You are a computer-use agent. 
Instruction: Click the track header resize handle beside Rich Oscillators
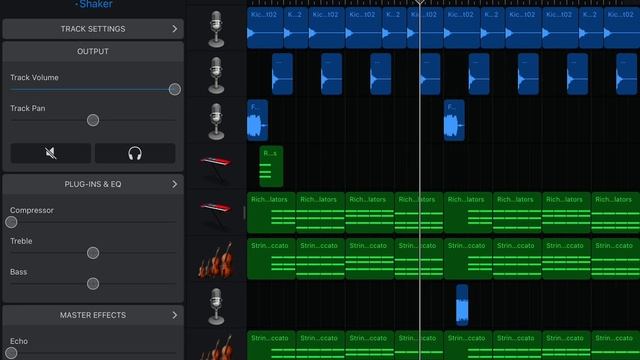click(x=244, y=213)
